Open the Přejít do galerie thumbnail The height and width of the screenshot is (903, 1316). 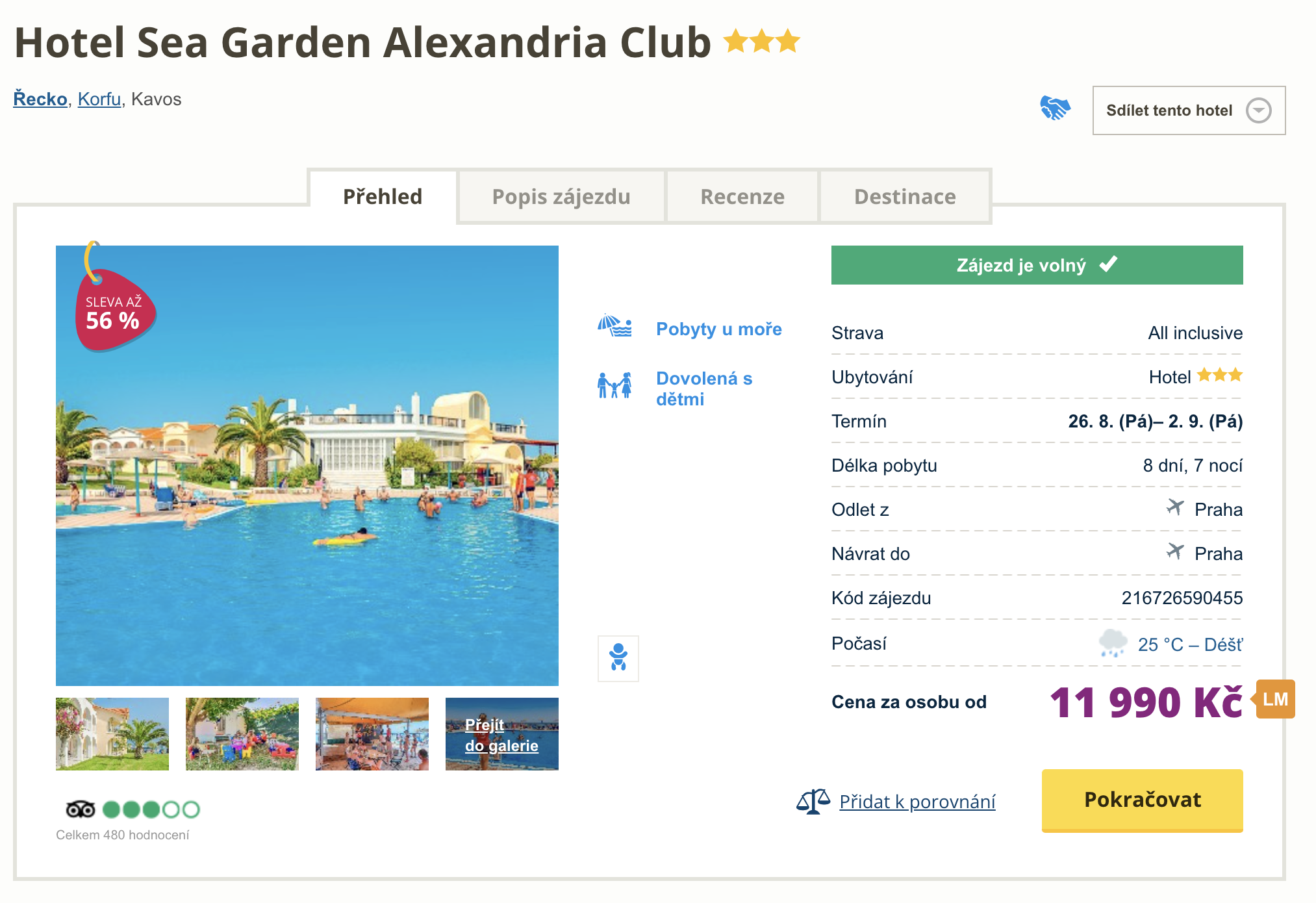point(501,734)
